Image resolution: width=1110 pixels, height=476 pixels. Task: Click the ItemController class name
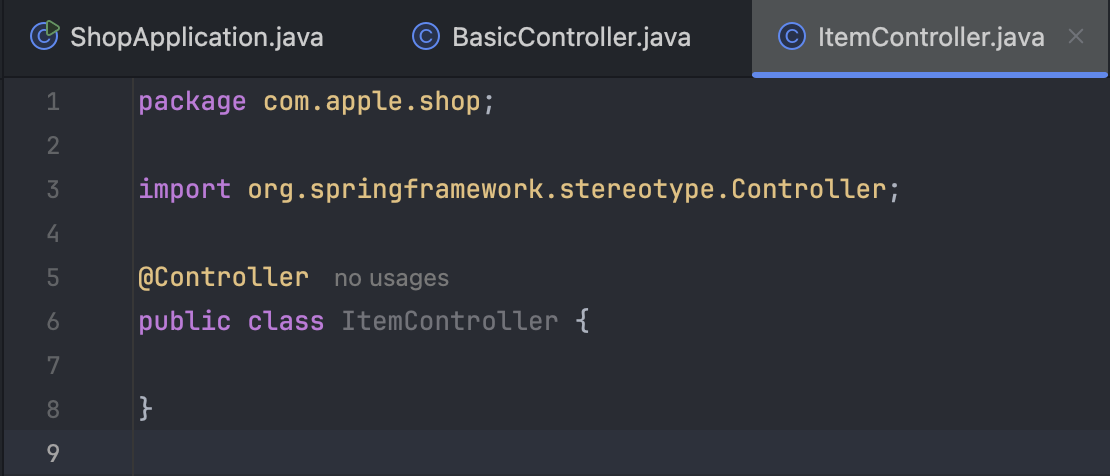point(450,322)
